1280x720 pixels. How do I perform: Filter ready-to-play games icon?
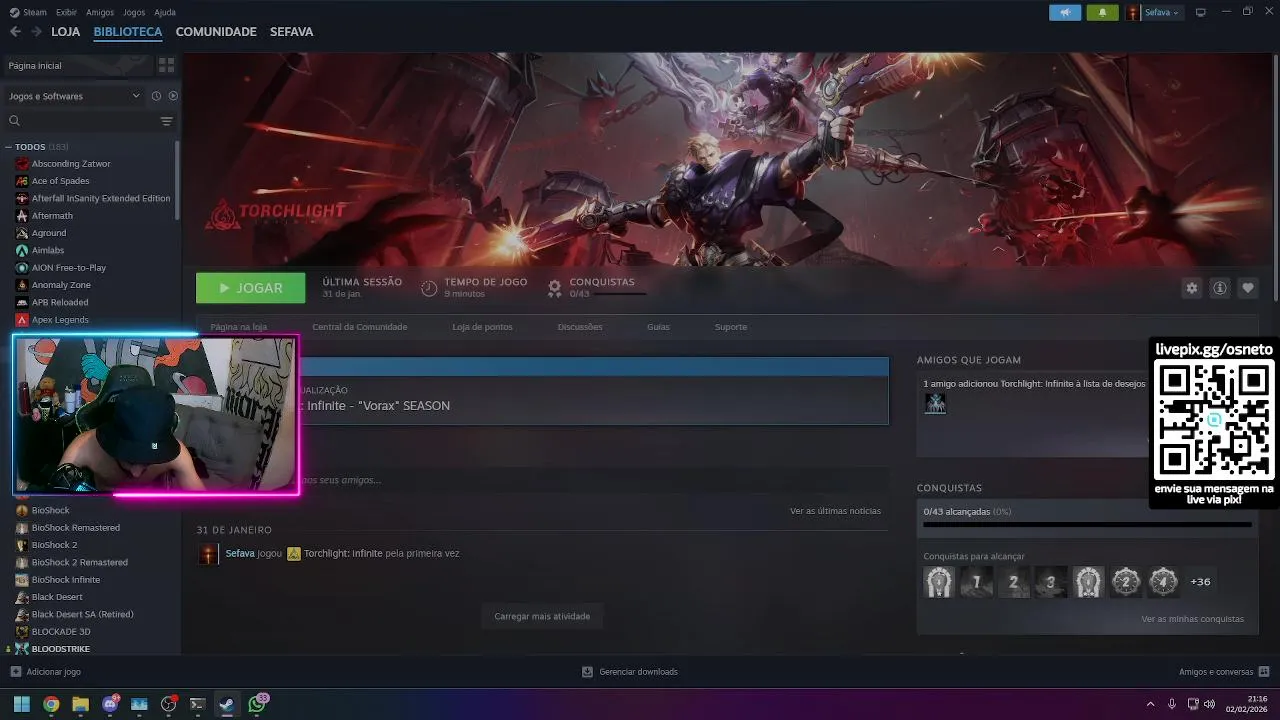pyautogui.click(x=173, y=96)
